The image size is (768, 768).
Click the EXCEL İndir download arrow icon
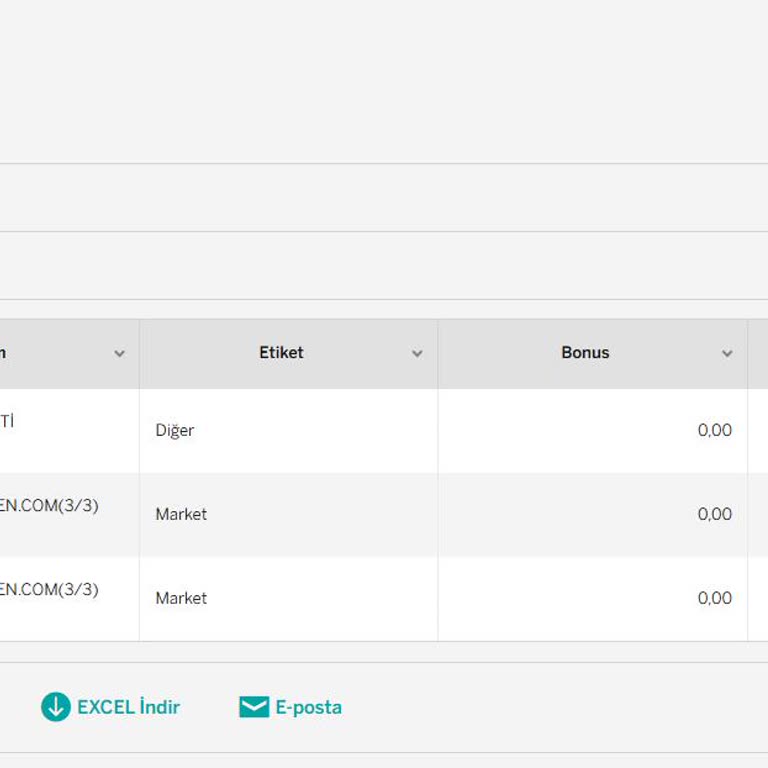(x=56, y=706)
